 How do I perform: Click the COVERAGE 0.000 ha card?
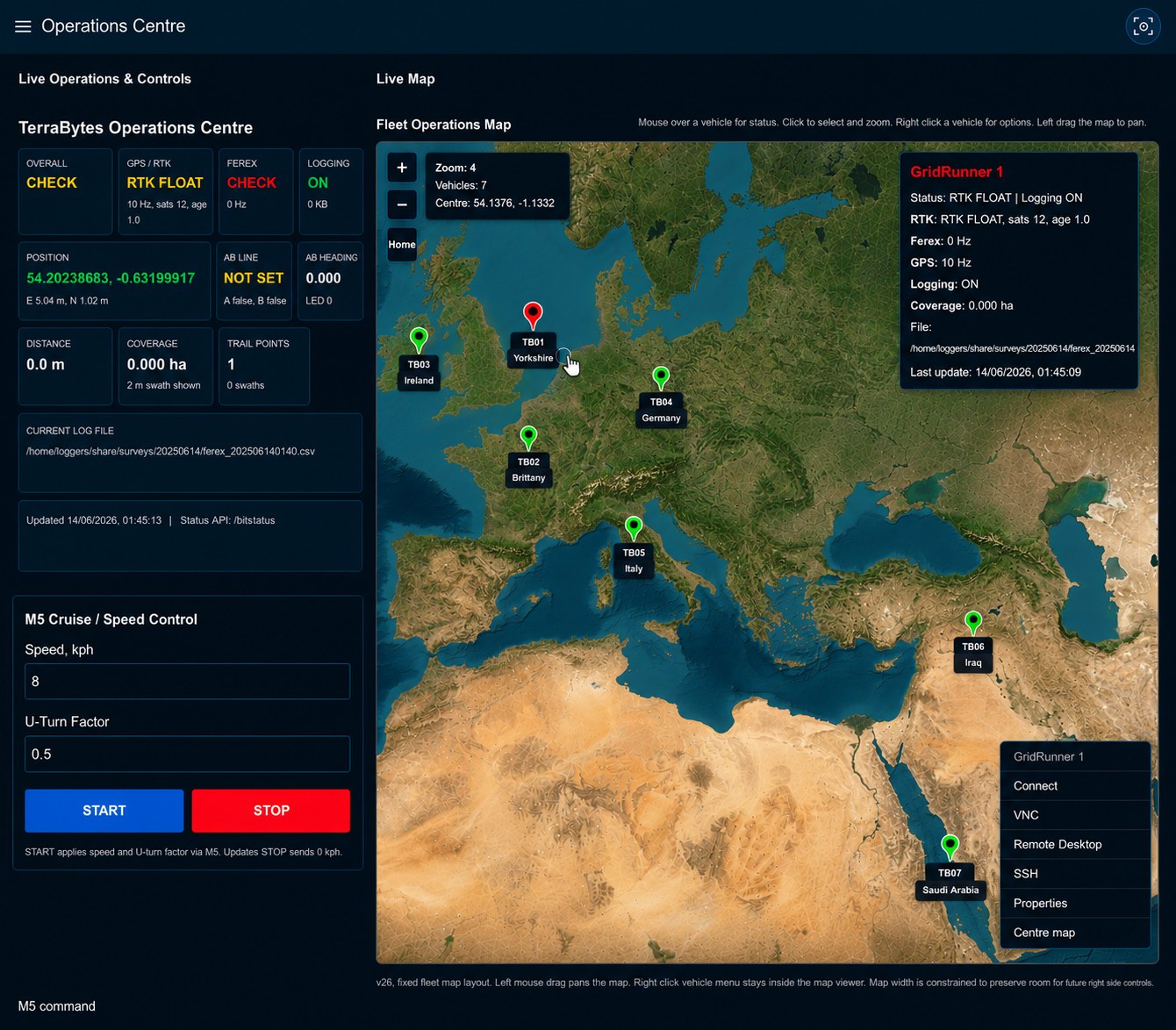166,366
